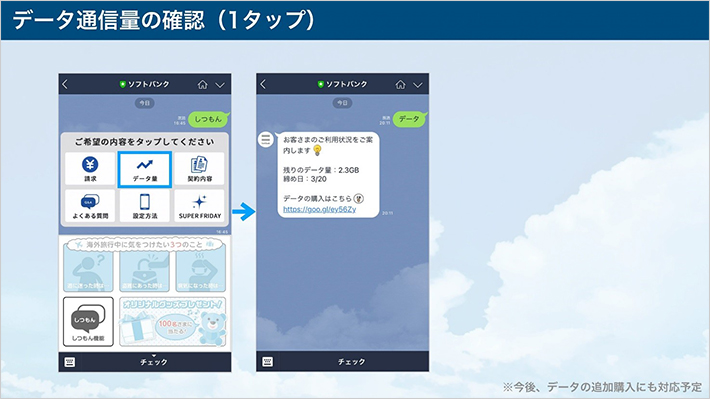
Task: Tap the home icon in right phone header
Action: coord(400,85)
